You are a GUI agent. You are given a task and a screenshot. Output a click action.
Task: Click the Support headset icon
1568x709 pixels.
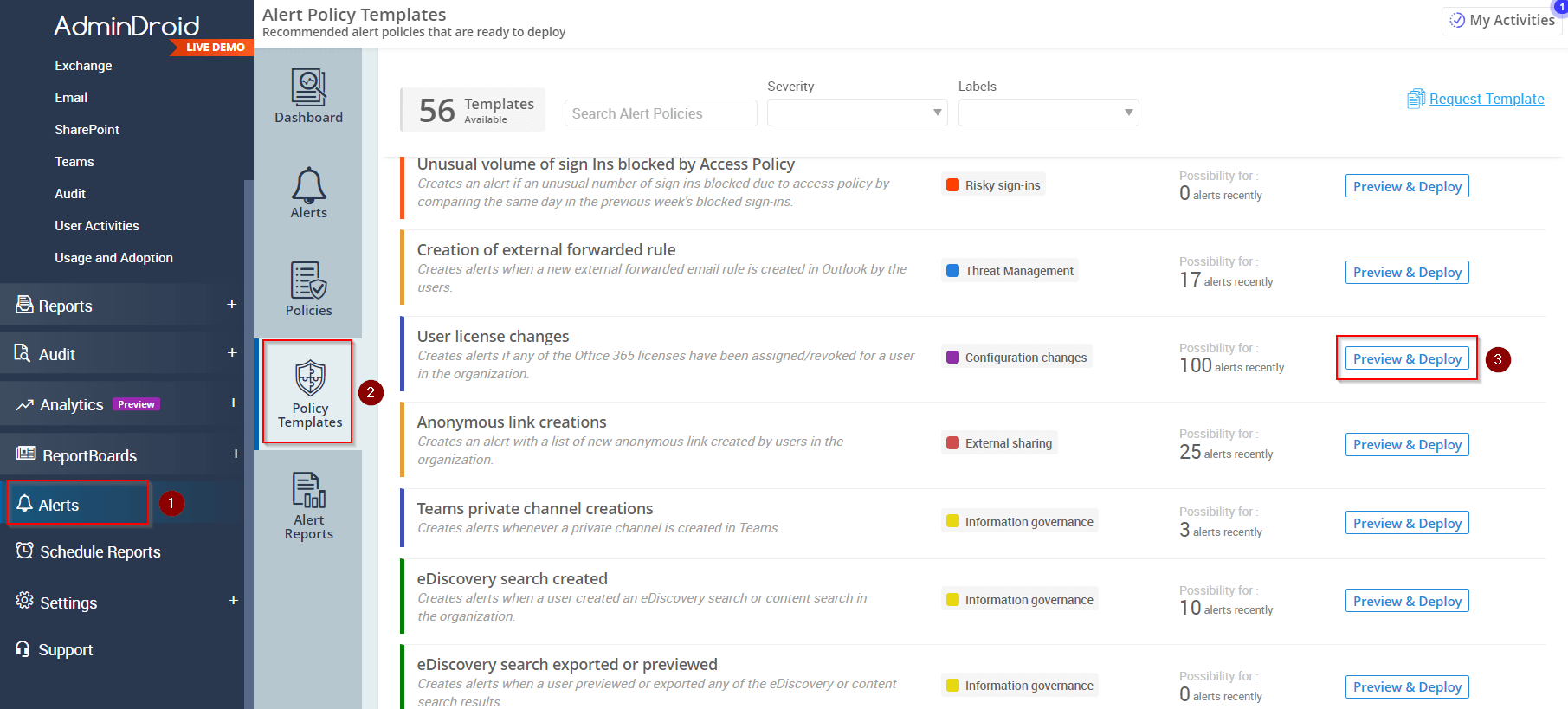23,649
